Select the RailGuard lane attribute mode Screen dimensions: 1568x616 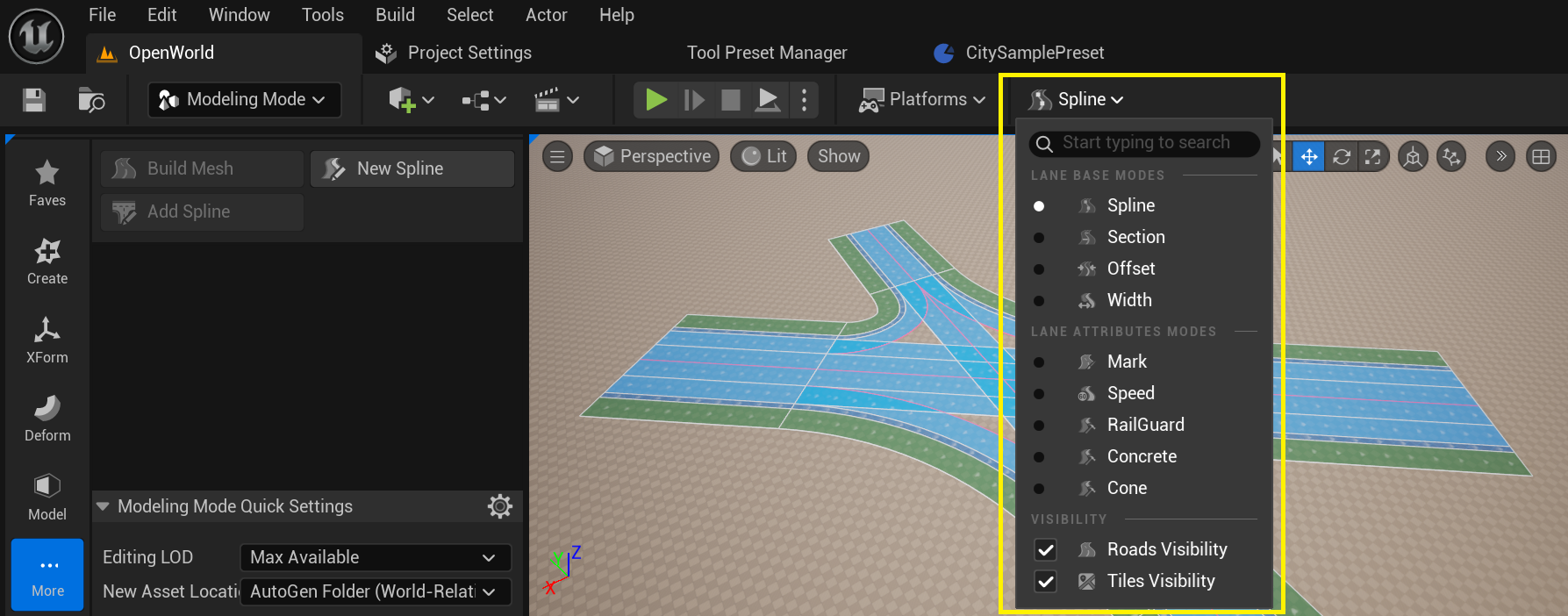coord(1145,425)
